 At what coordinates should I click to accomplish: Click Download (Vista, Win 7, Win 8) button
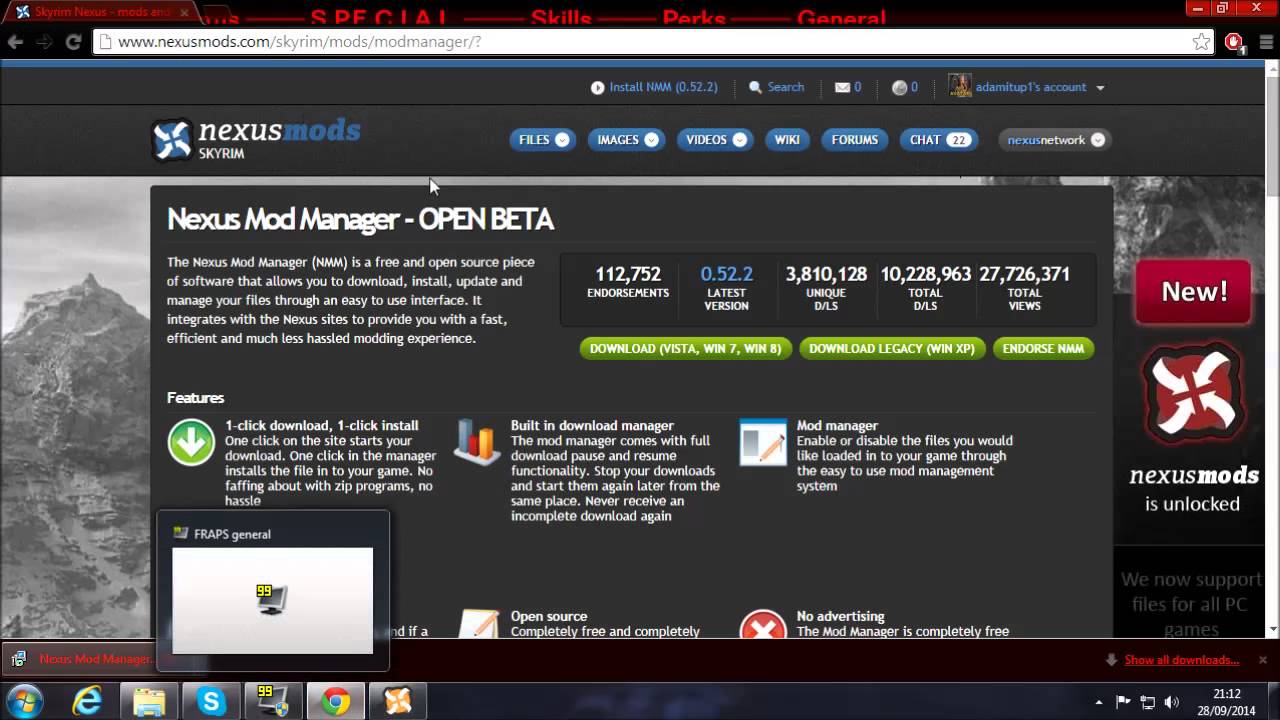pos(686,348)
